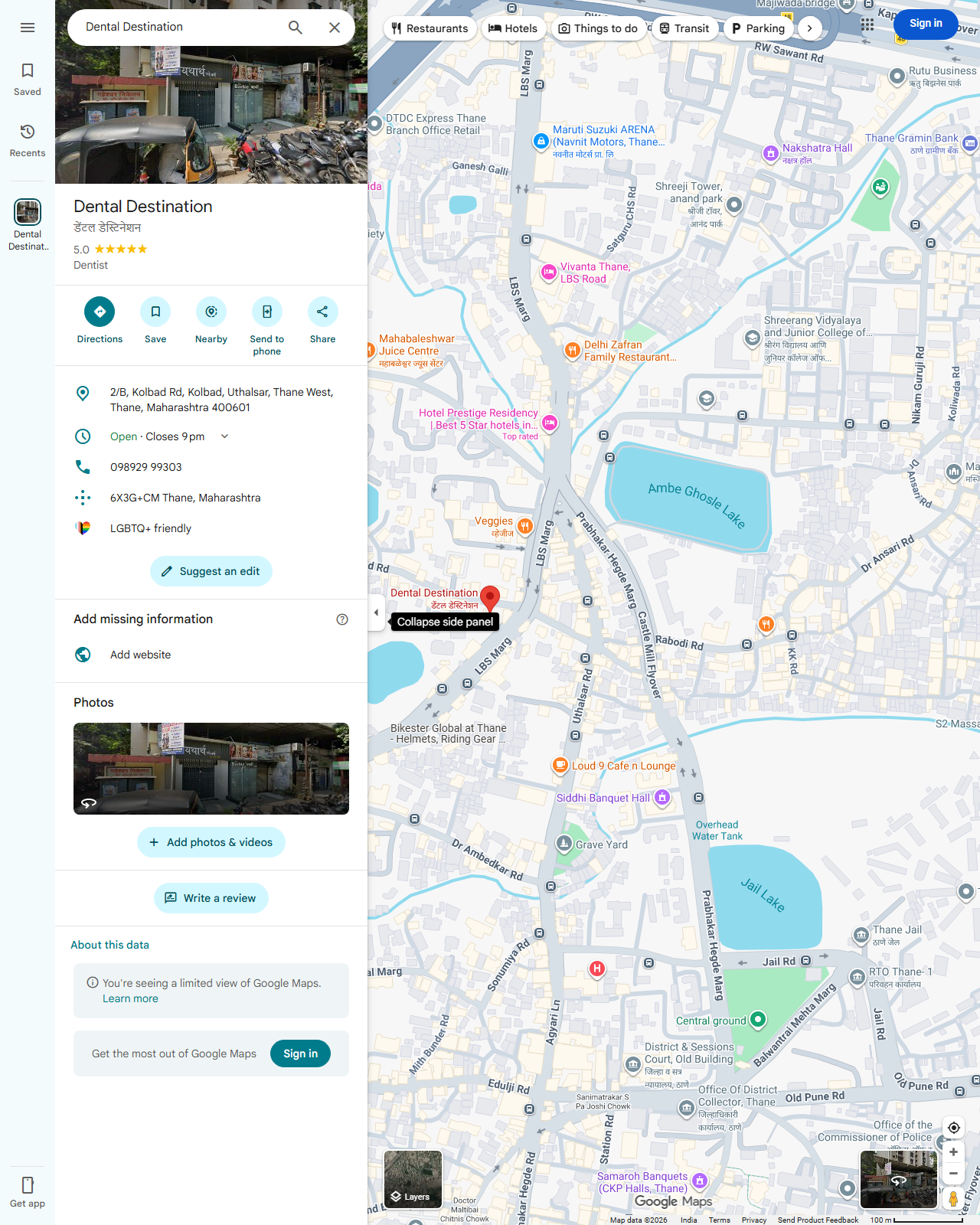The height and width of the screenshot is (1225, 980).
Task: Click the Privacy link in footer
Action: coord(754,1220)
